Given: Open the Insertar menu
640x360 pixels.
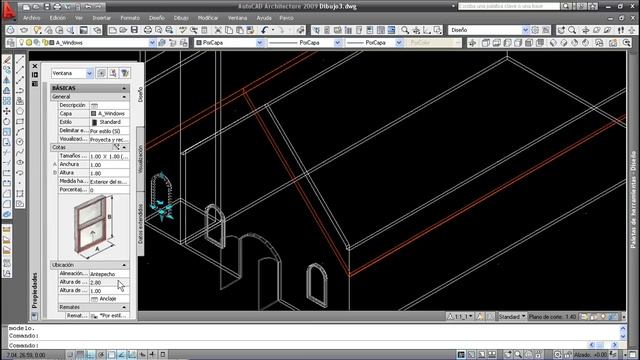Looking at the screenshot, I should 101,18.
